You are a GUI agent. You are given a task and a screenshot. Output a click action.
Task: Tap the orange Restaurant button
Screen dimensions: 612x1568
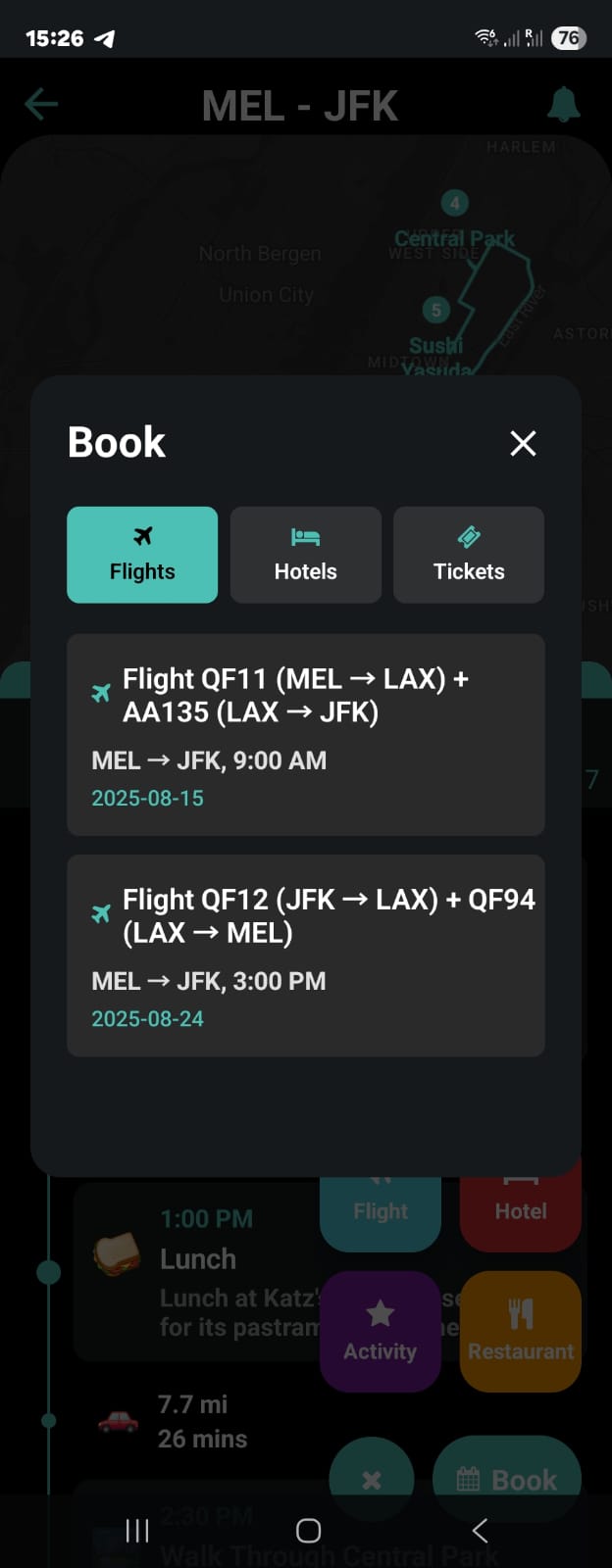coord(521,1332)
